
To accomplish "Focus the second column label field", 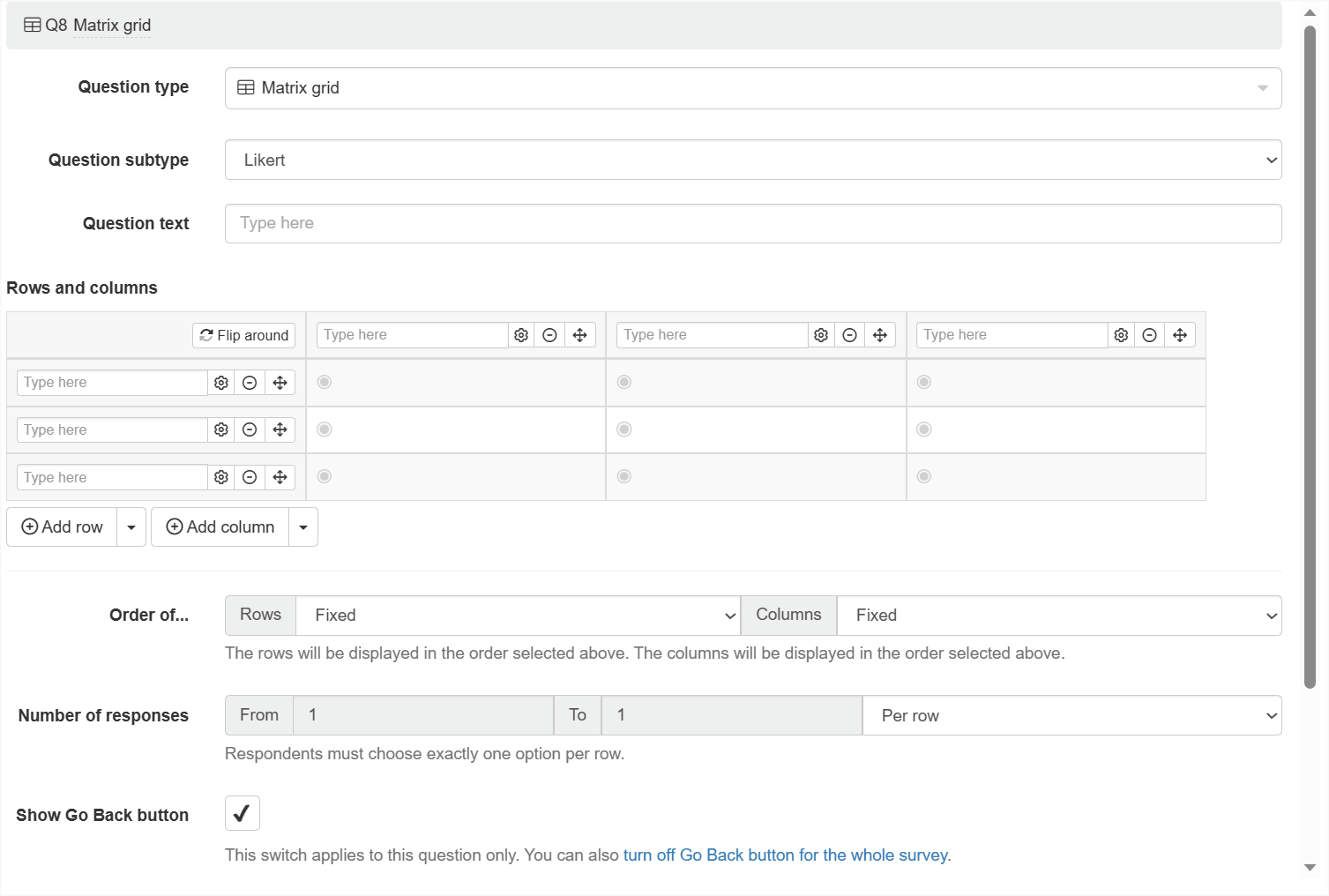I will [713, 335].
